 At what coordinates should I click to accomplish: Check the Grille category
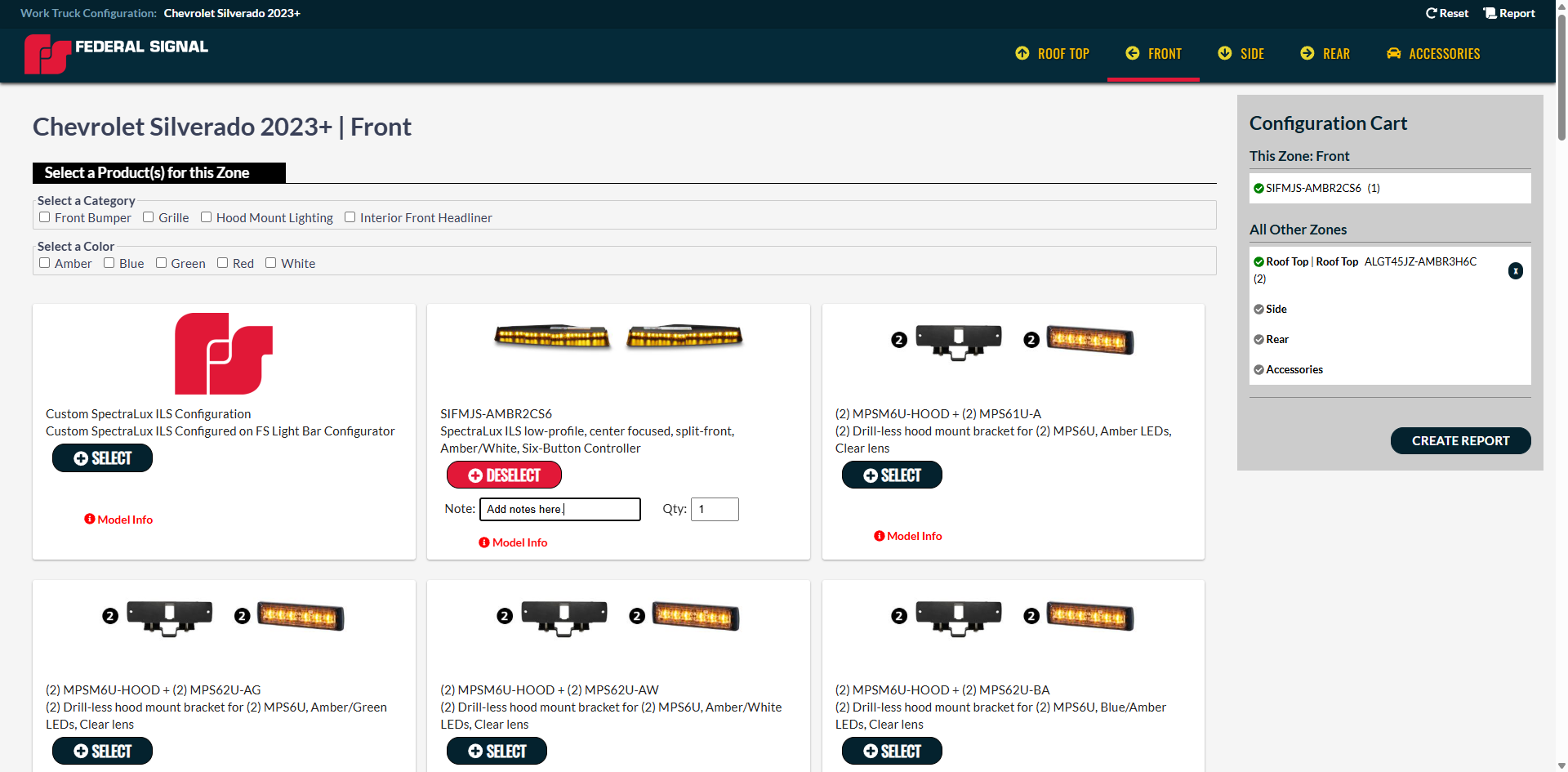pos(149,217)
